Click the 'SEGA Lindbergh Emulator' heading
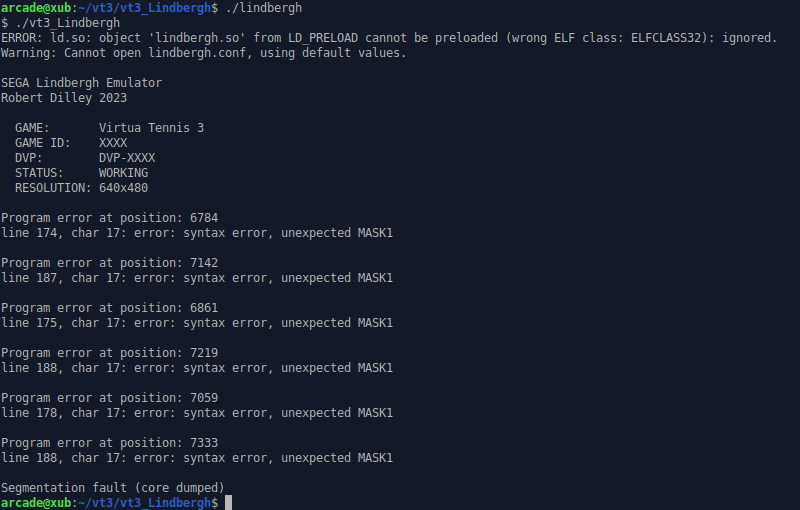Screen dimensions: 800x510 (82, 83)
